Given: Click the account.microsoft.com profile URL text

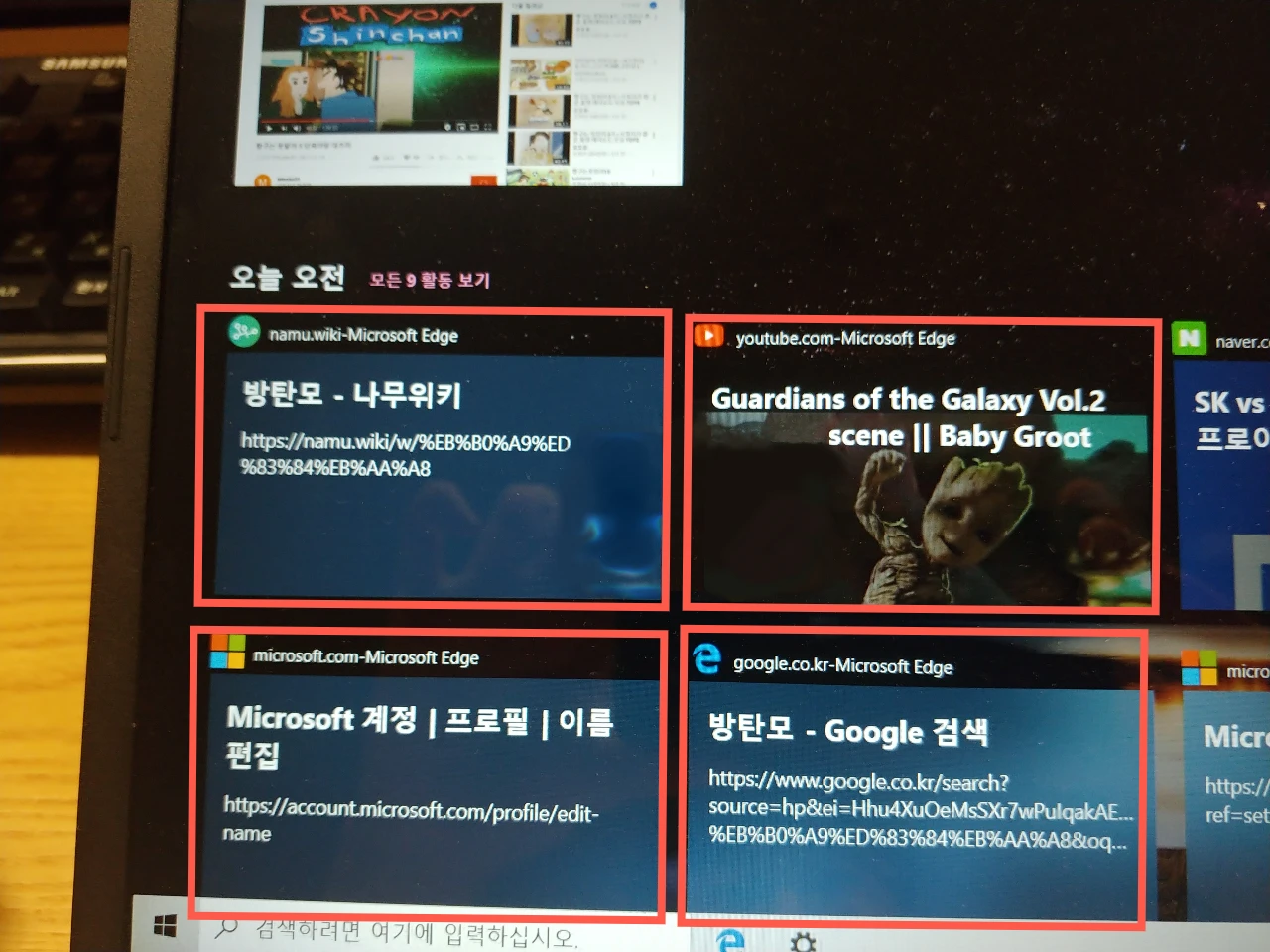Looking at the screenshot, I should [411, 821].
